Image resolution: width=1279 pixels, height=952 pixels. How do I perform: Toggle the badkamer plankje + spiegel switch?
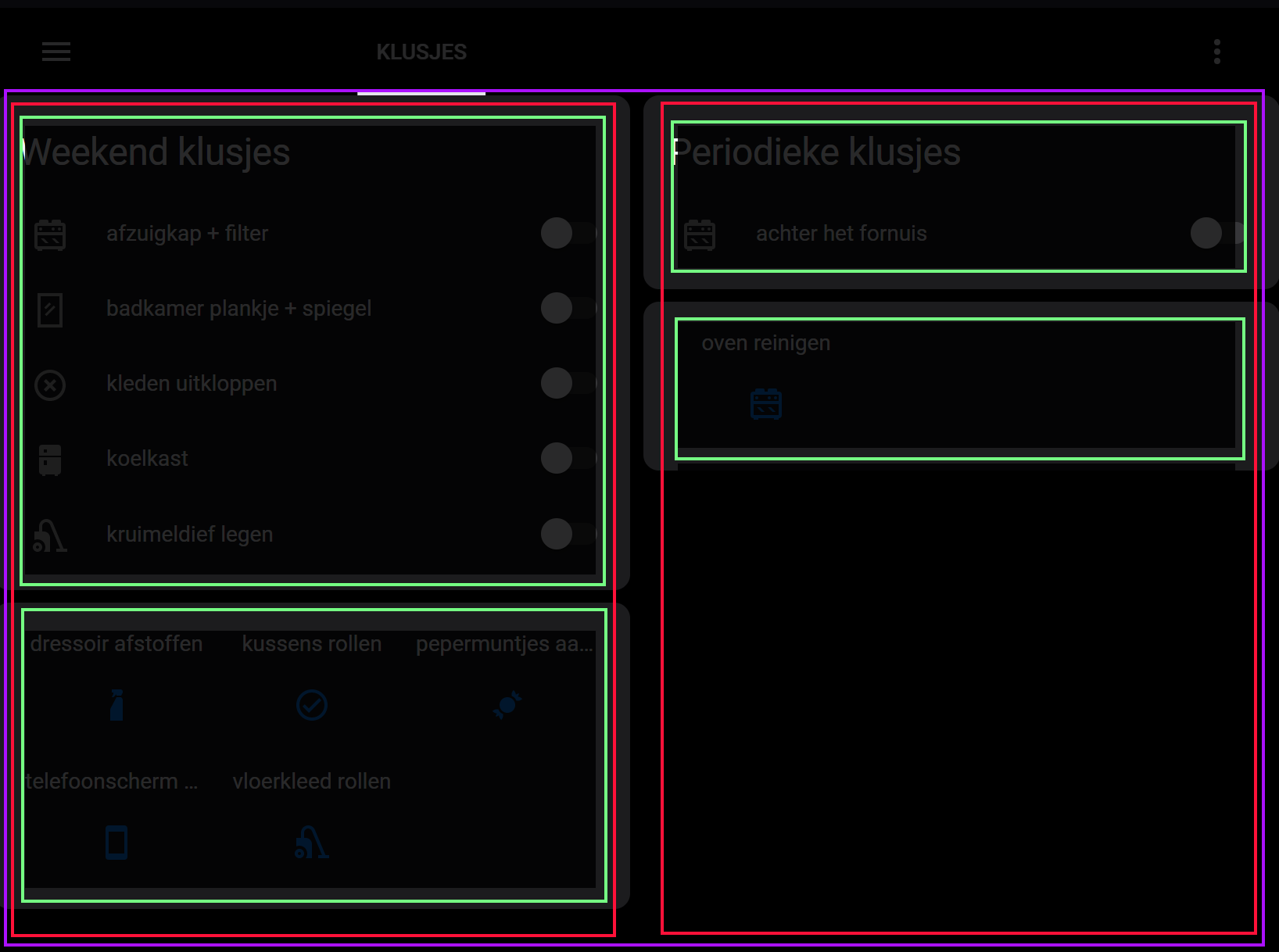pyautogui.click(x=569, y=308)
